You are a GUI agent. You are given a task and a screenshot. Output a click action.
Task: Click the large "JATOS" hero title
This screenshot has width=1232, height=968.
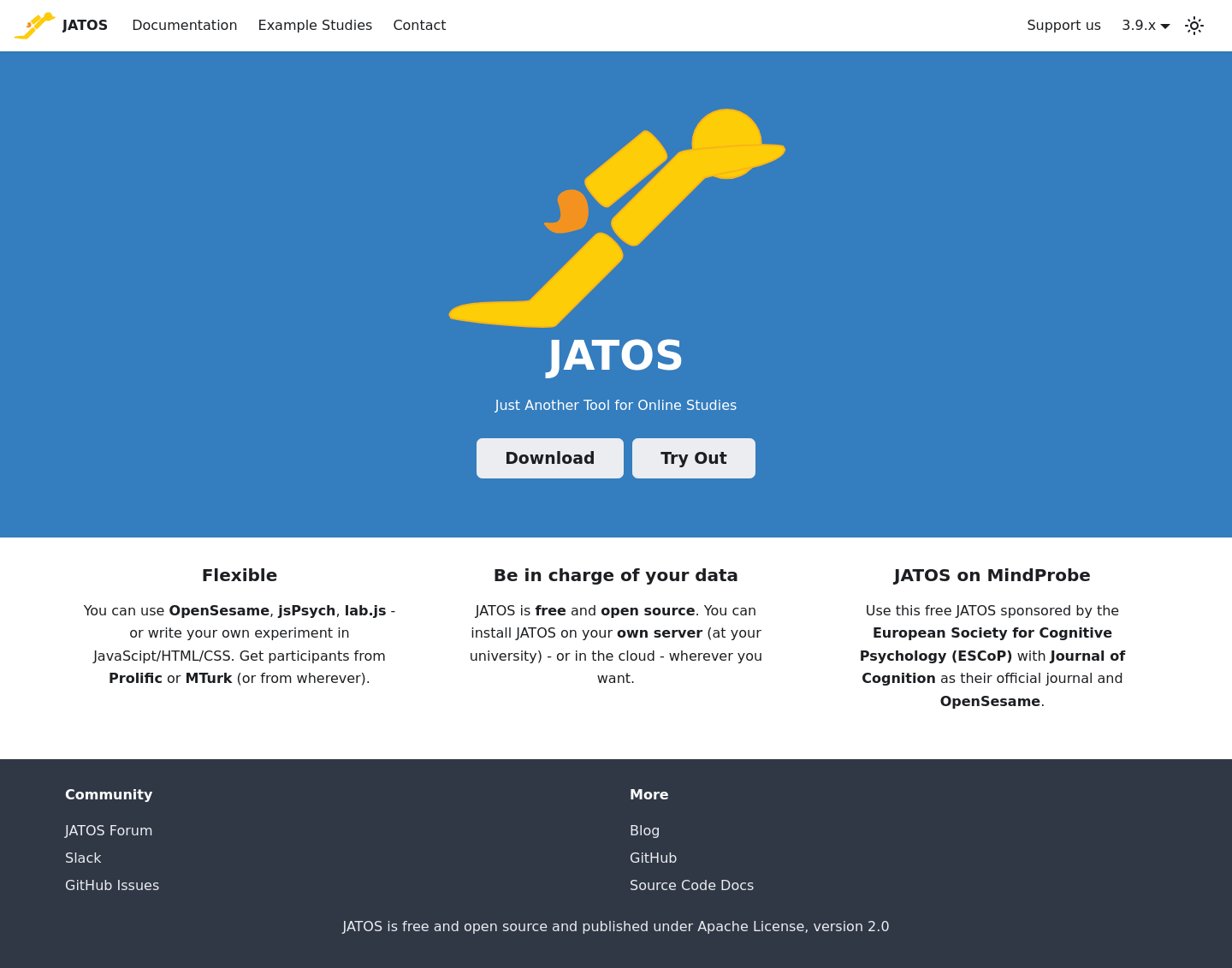point(616,355)
